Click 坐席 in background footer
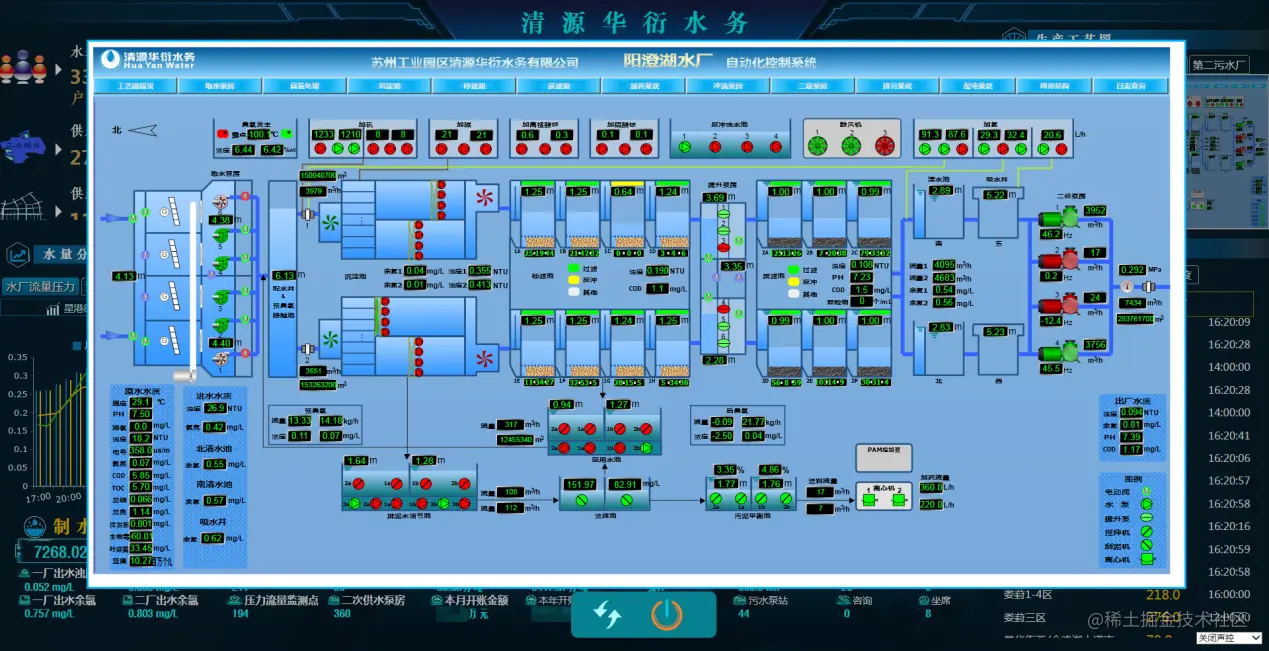This screenshot has height=651, width=1269. pos(940,600)
